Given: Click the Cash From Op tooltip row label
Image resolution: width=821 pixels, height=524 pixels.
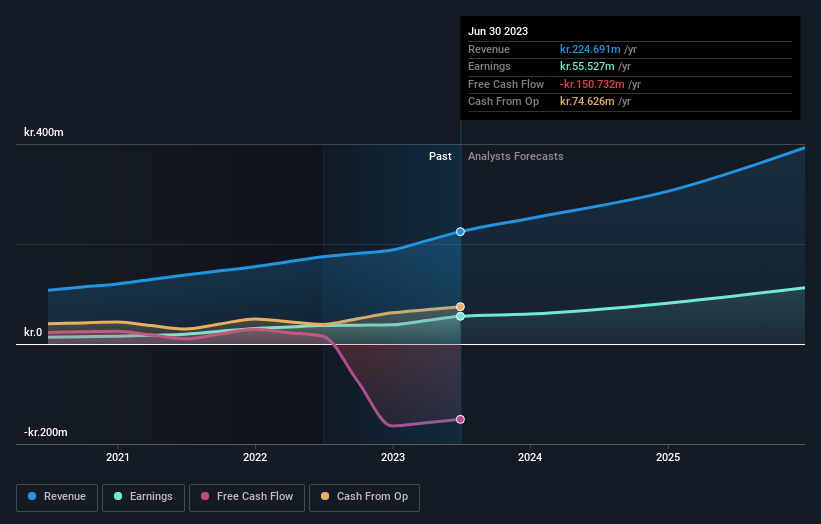Looking at the screenshot, I should (503, 102).
